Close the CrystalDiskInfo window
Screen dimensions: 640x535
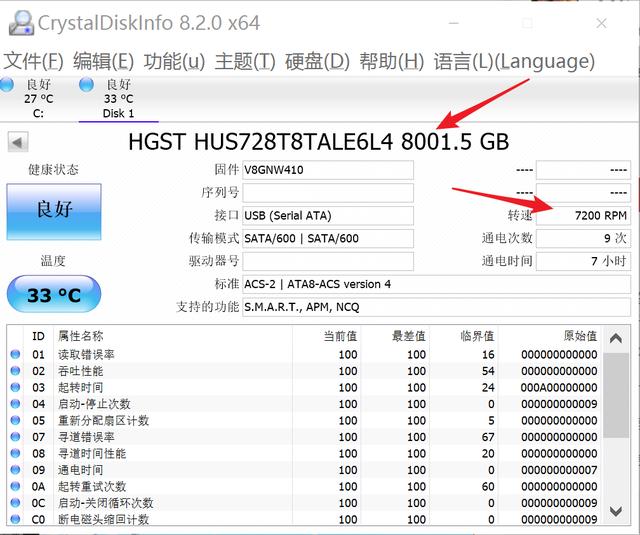[x=601, y=23]
